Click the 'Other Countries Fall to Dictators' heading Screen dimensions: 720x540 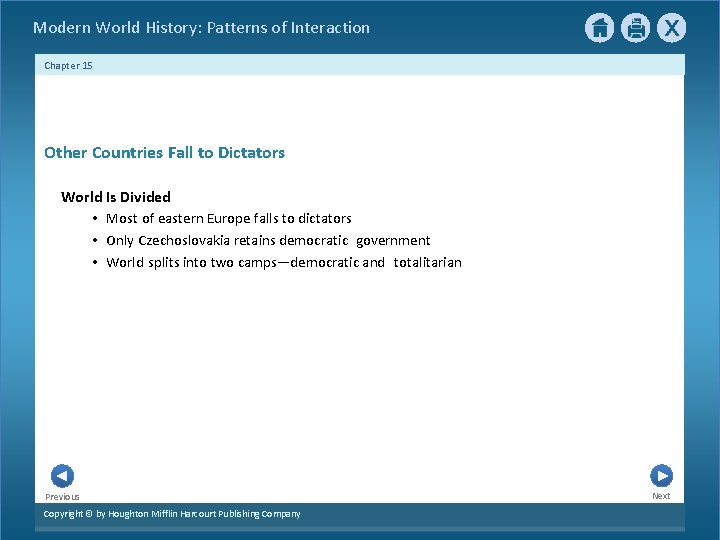[x=164, y=152]
